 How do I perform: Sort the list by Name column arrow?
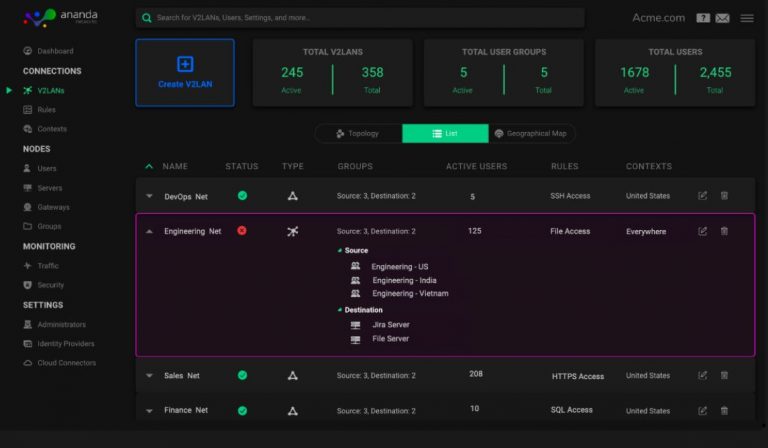tap(149, 166)
